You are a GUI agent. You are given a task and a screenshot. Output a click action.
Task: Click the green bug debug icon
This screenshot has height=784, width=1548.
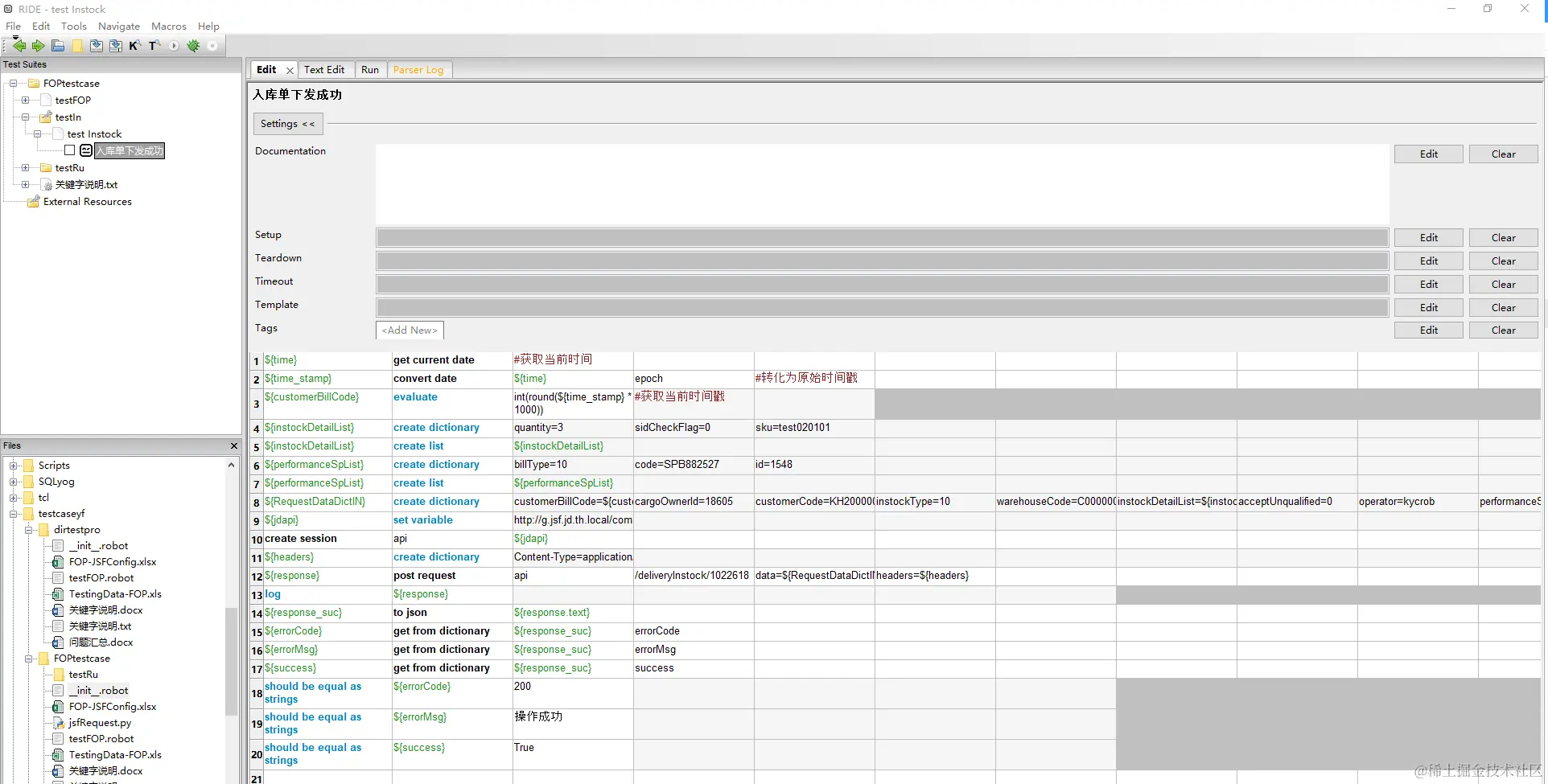tap(193, 46)
